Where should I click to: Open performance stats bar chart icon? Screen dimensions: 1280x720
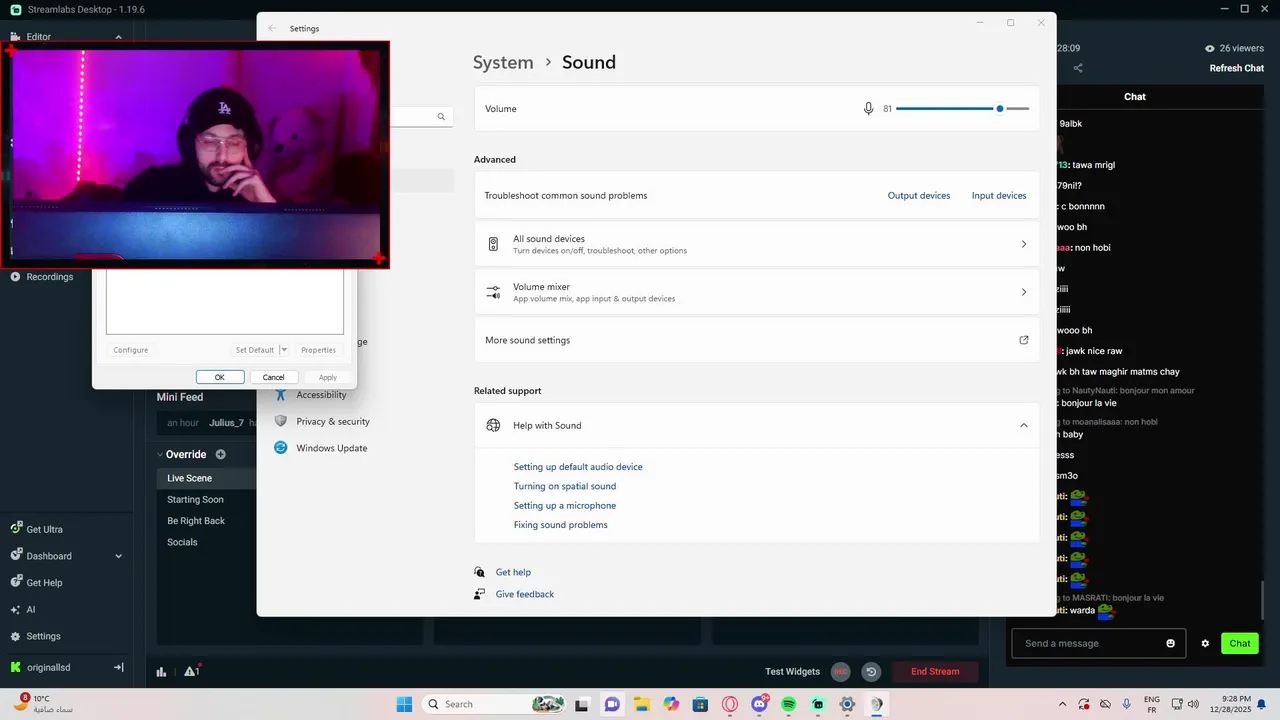(x=162, y=672)
